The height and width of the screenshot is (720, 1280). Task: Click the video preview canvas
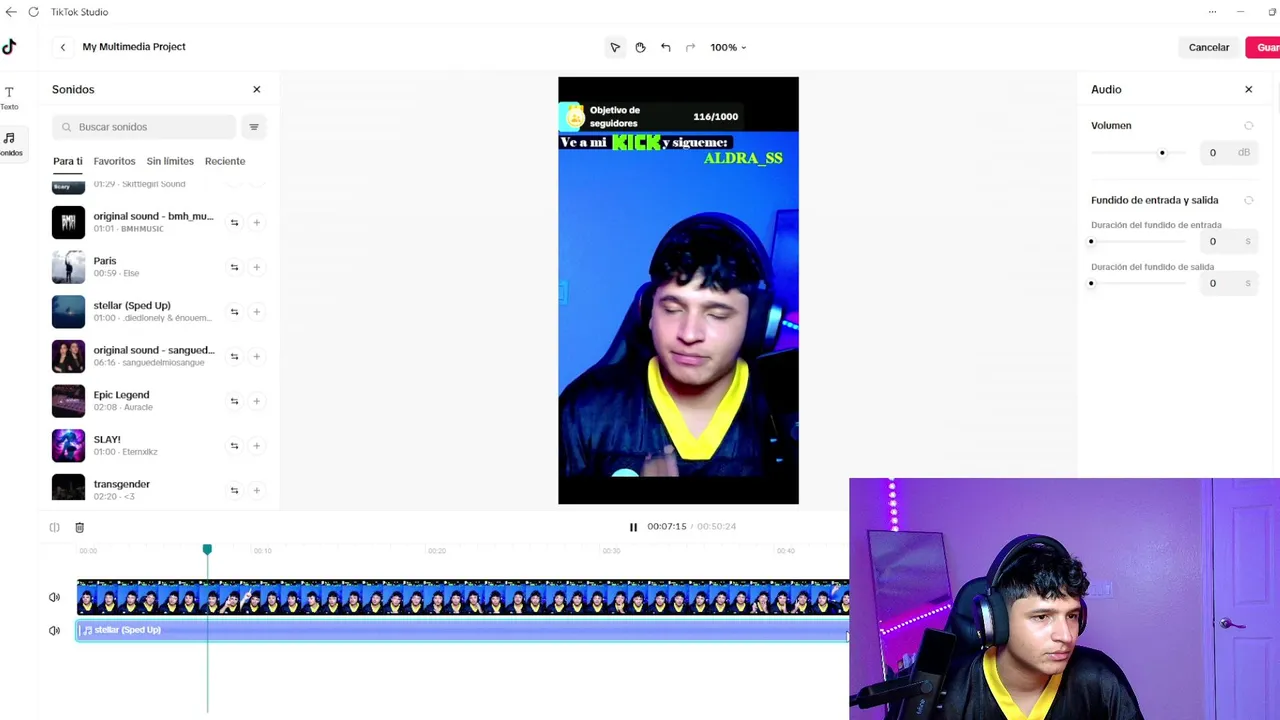(678, 291)
